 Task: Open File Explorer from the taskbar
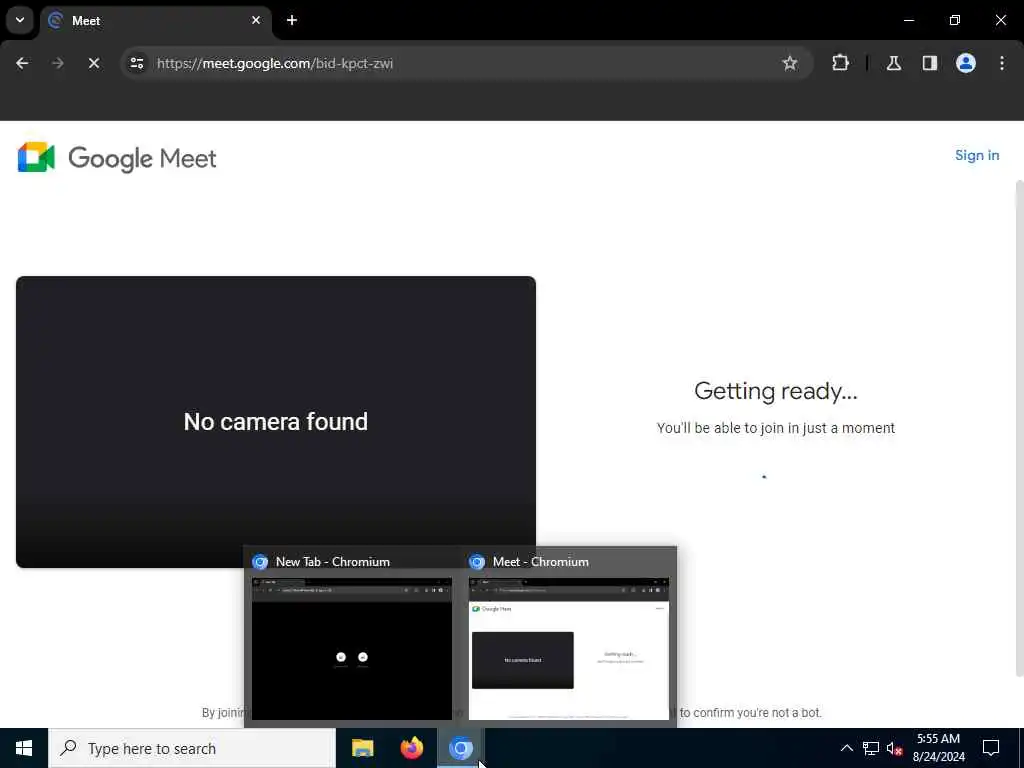pyautogui.click(x=362, y=748)
